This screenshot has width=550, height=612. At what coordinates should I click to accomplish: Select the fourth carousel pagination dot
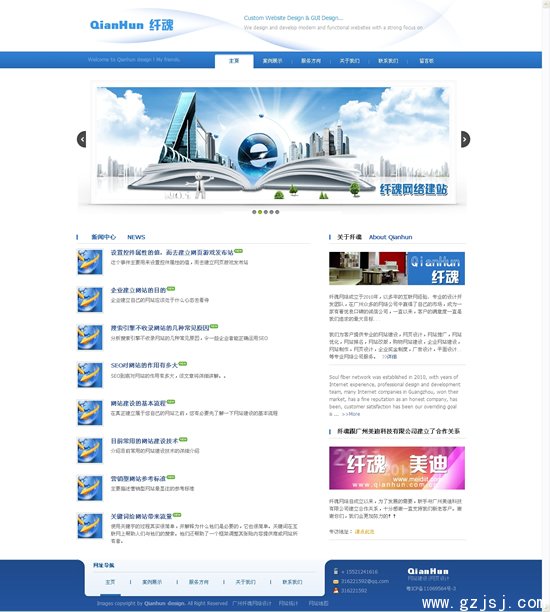[x=272, y=212]
